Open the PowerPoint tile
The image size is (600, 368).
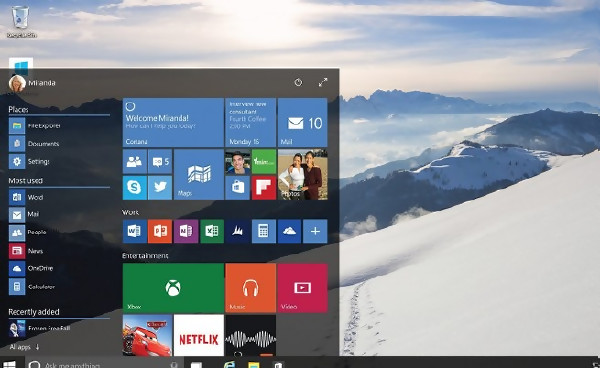click(160, 231)
